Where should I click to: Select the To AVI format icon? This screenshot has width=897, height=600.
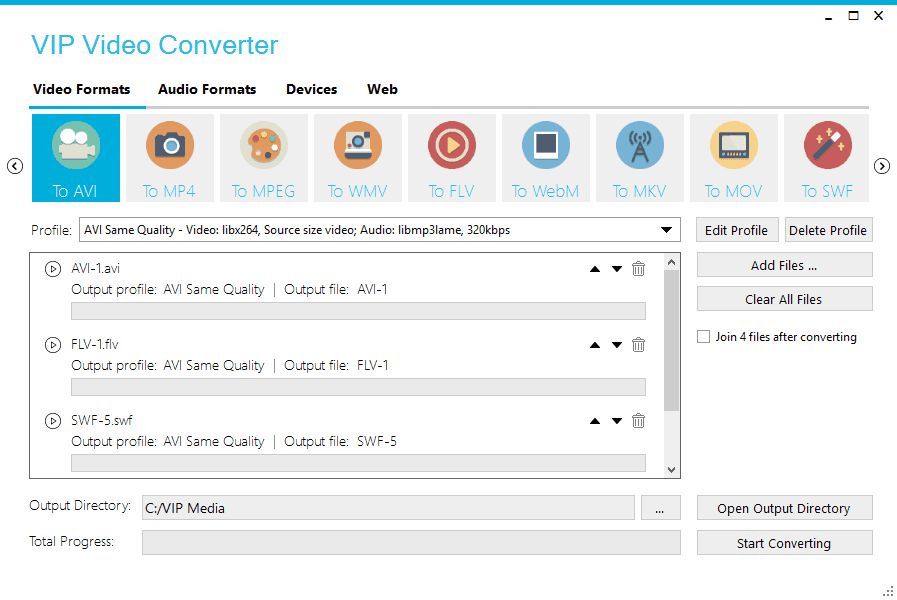point(76,158)
